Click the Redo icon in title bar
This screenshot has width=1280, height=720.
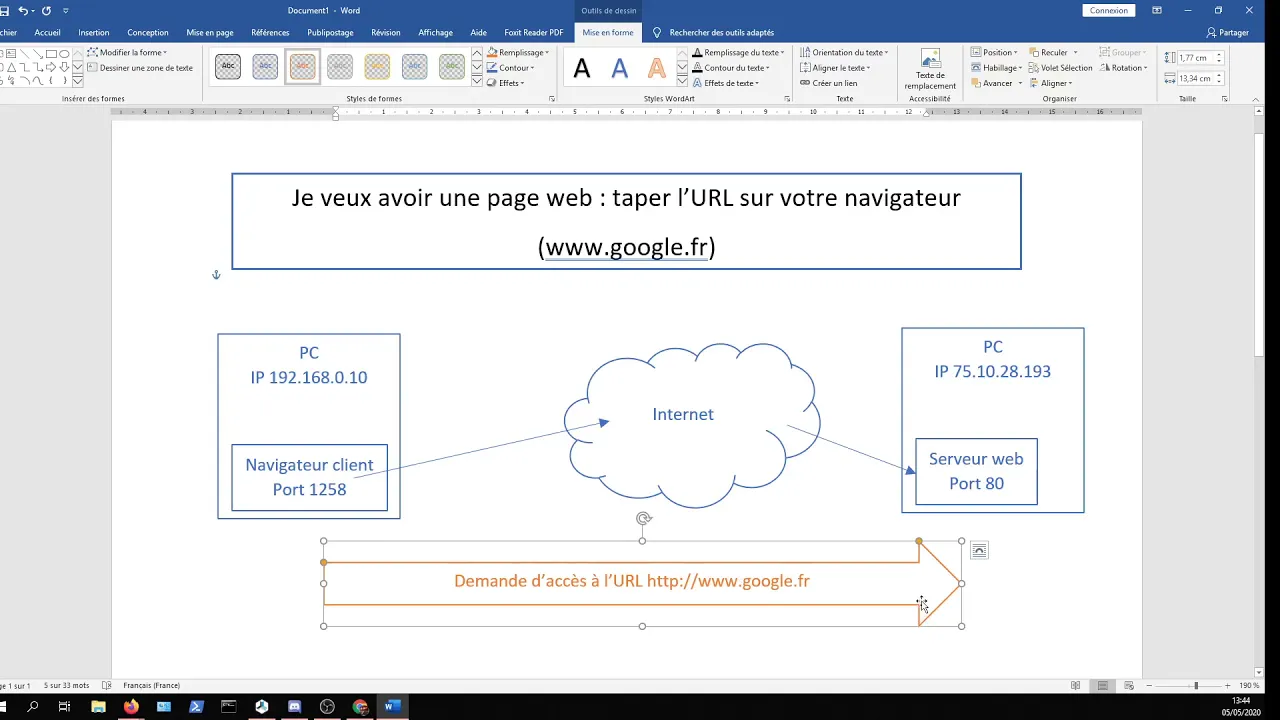point(46,11)
